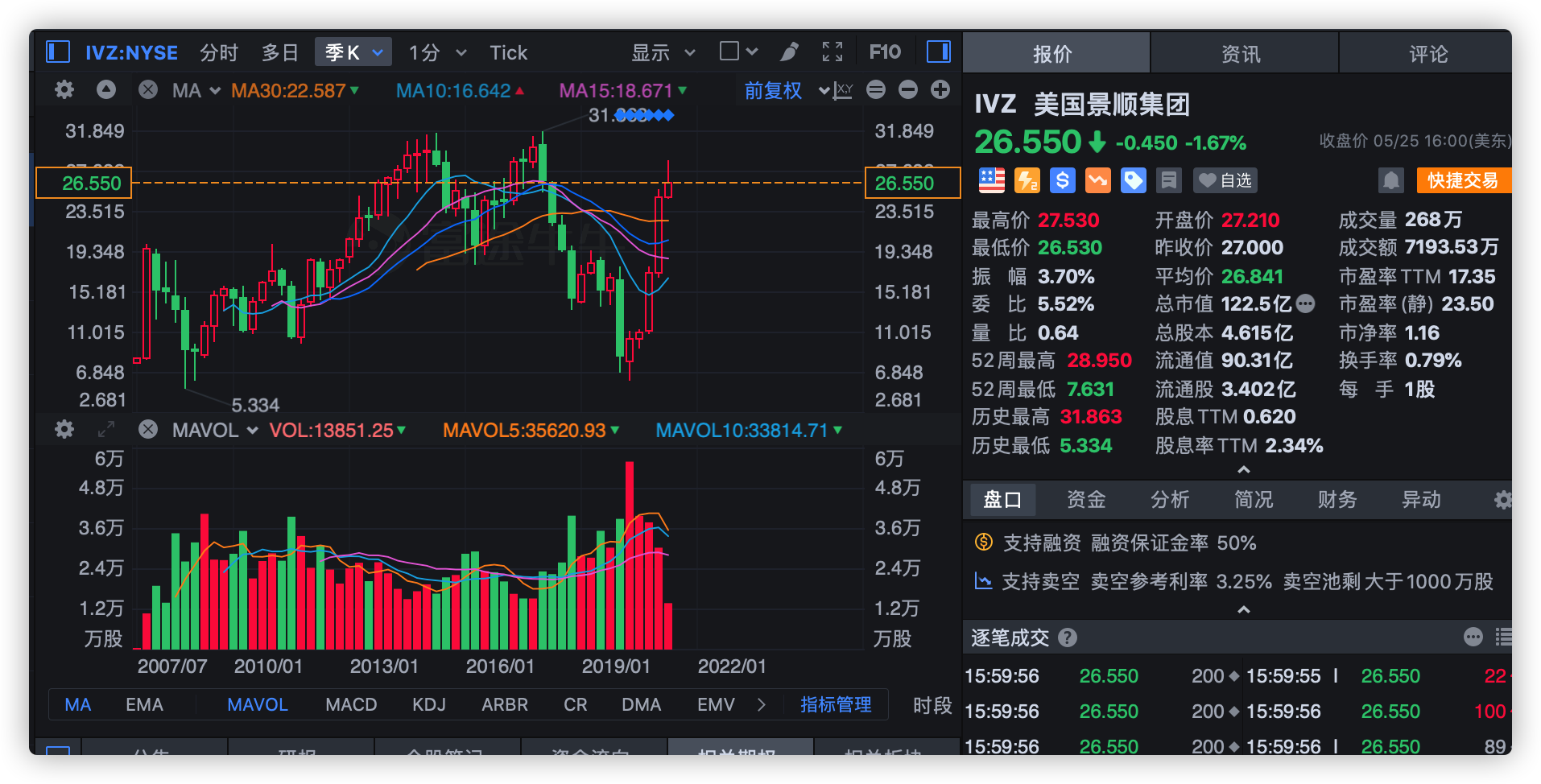The image size is (1541, 784).
Task: Open the 1分 minute interval dropdown
Action: [x=437, y=52]
